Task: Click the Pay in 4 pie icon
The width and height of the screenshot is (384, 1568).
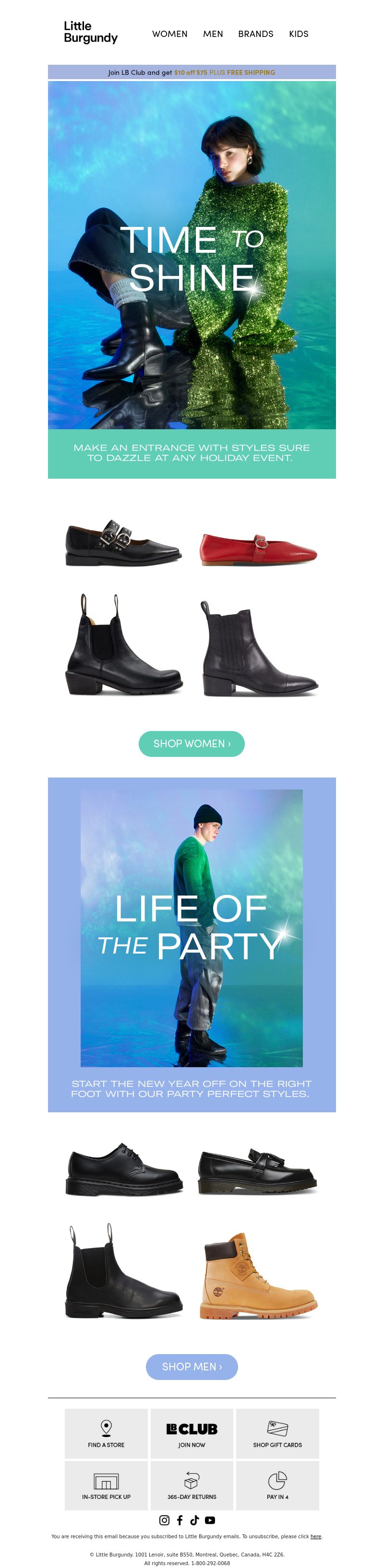Action: [x=277, y=1480]
